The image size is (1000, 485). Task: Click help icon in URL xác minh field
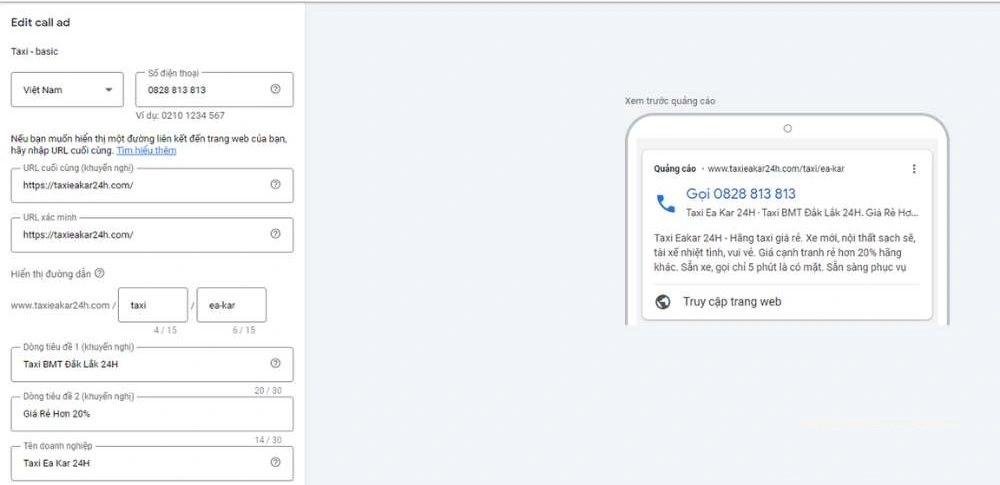276,234
